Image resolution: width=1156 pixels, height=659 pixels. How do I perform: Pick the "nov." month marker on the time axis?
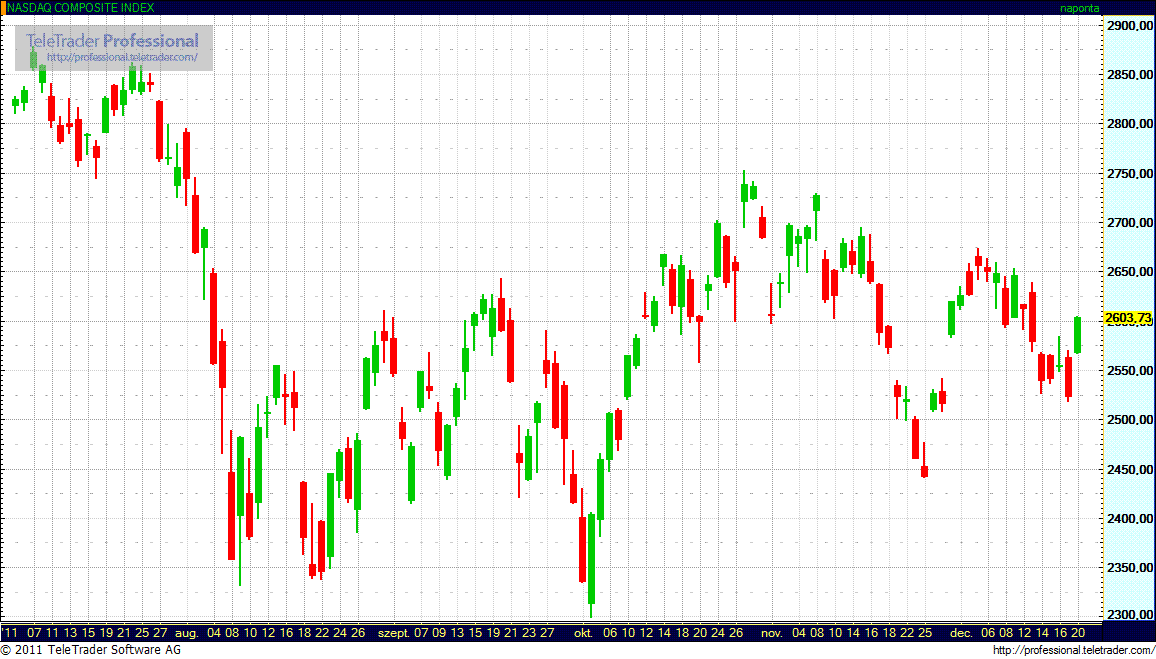[771, 633]
